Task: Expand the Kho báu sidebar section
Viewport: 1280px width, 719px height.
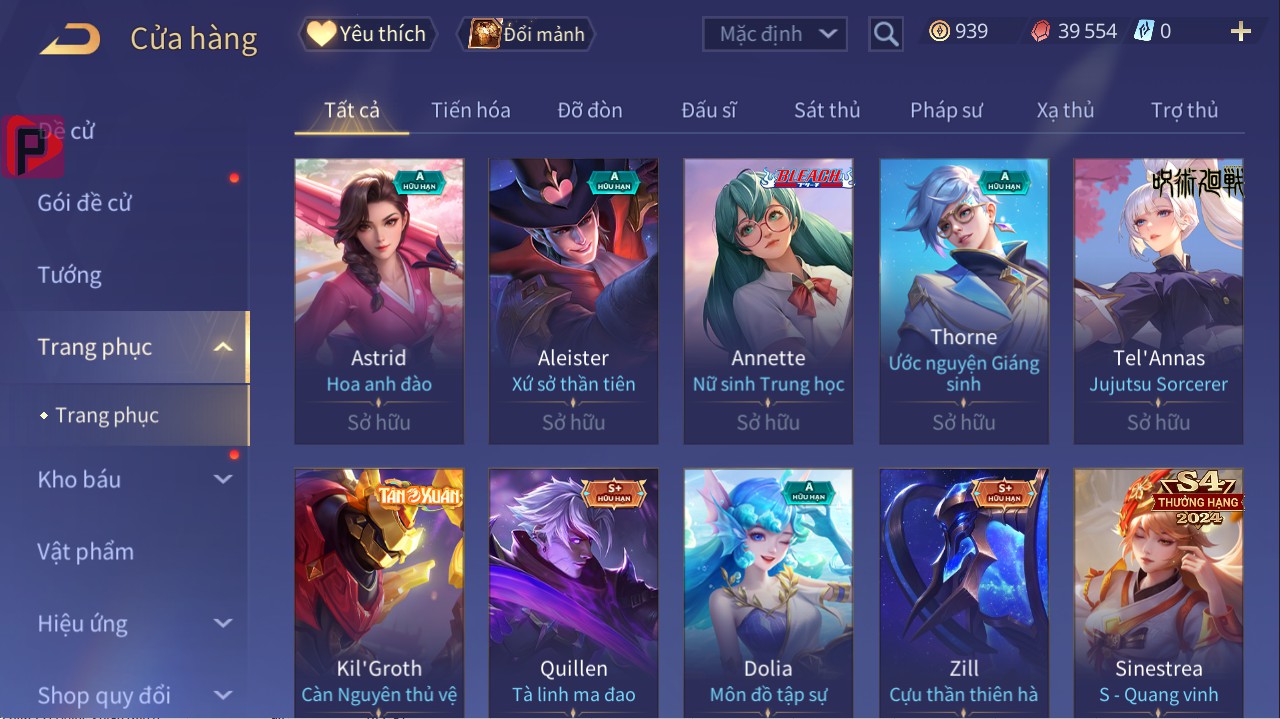Action: pyautogui.click(x=223, y=480)
